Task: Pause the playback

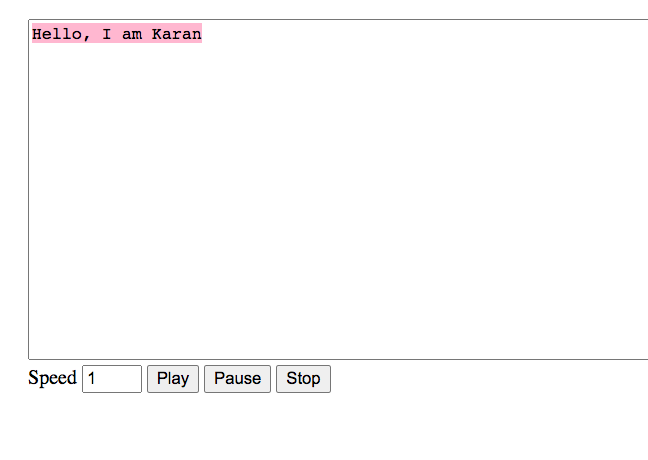Action: (237, 379)
